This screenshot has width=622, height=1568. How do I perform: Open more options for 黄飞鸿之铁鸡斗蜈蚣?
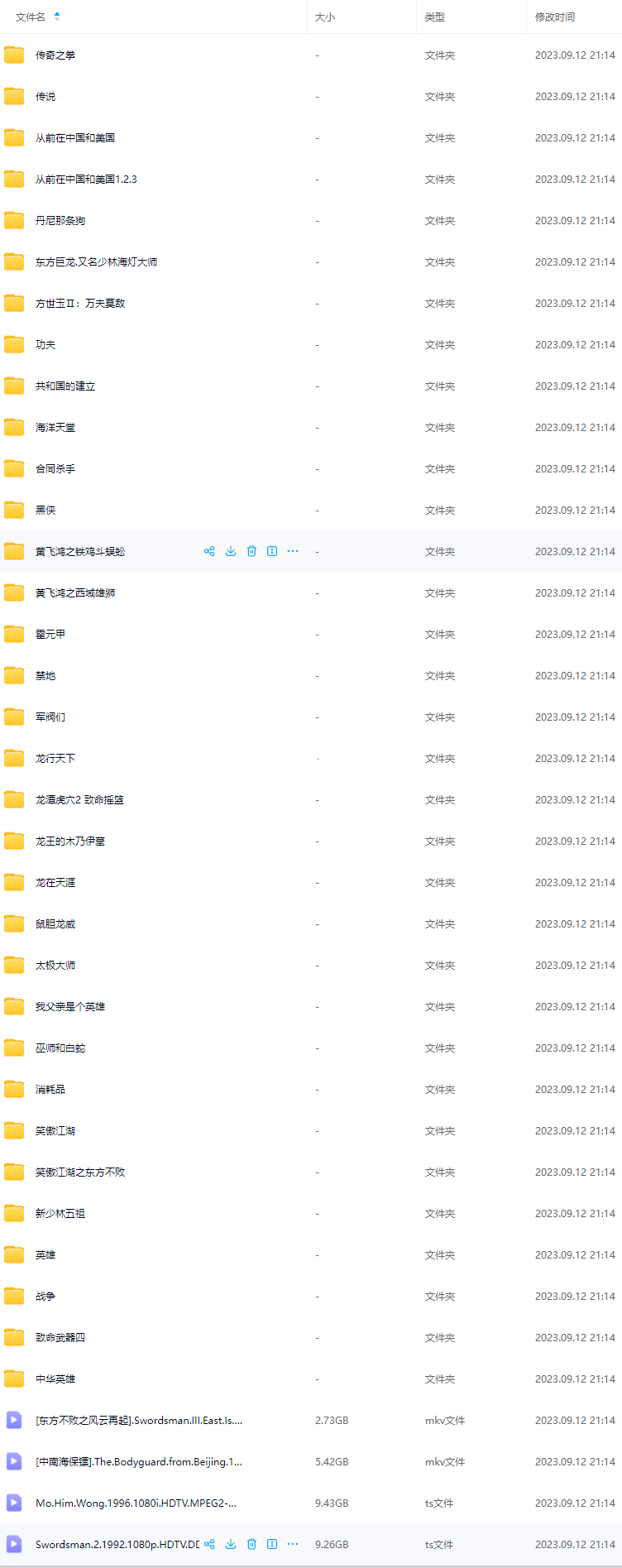coord(293,551)
